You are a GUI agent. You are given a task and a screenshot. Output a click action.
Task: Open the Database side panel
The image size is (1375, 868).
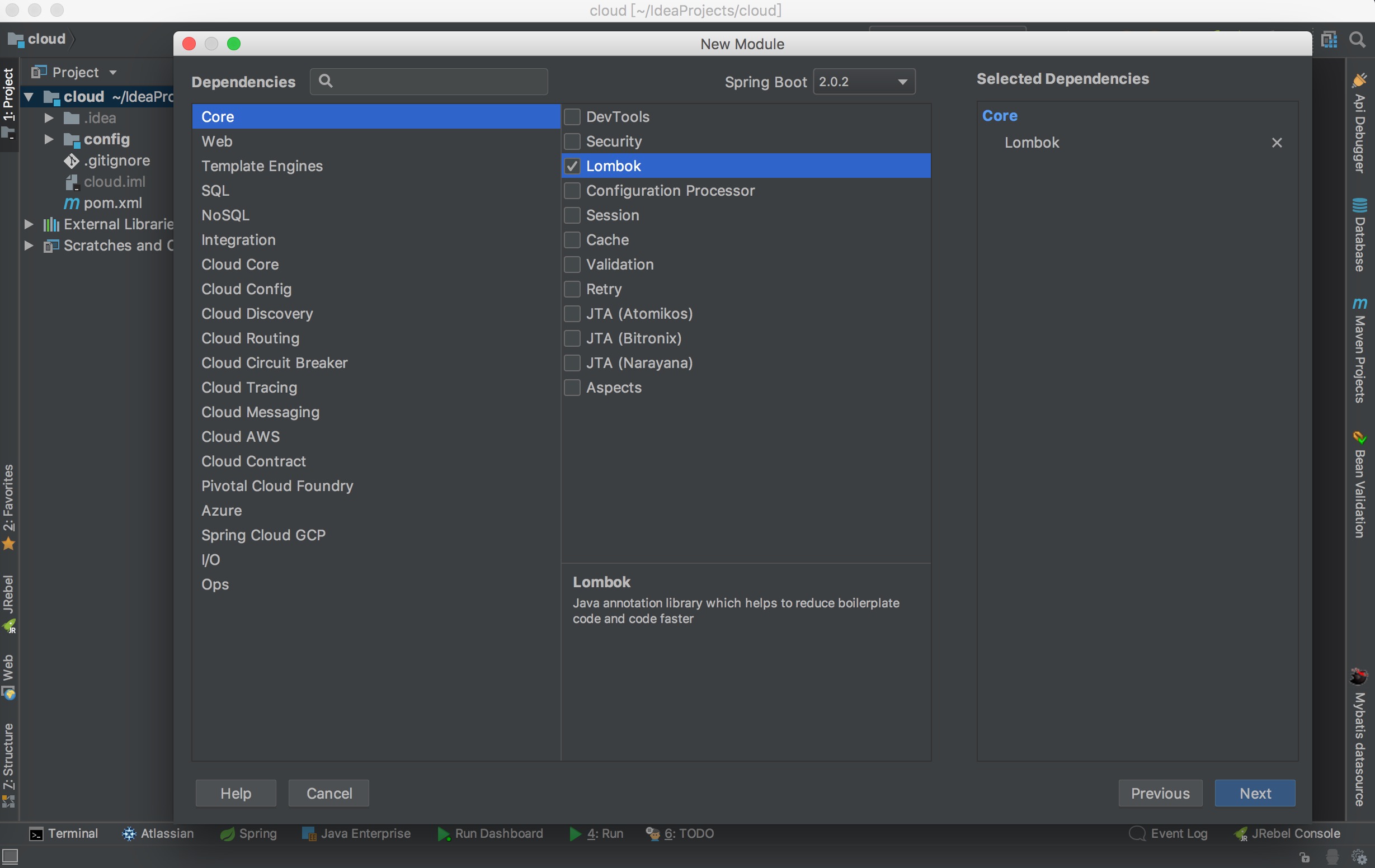pyautogui.click(x=1359, y=234)
